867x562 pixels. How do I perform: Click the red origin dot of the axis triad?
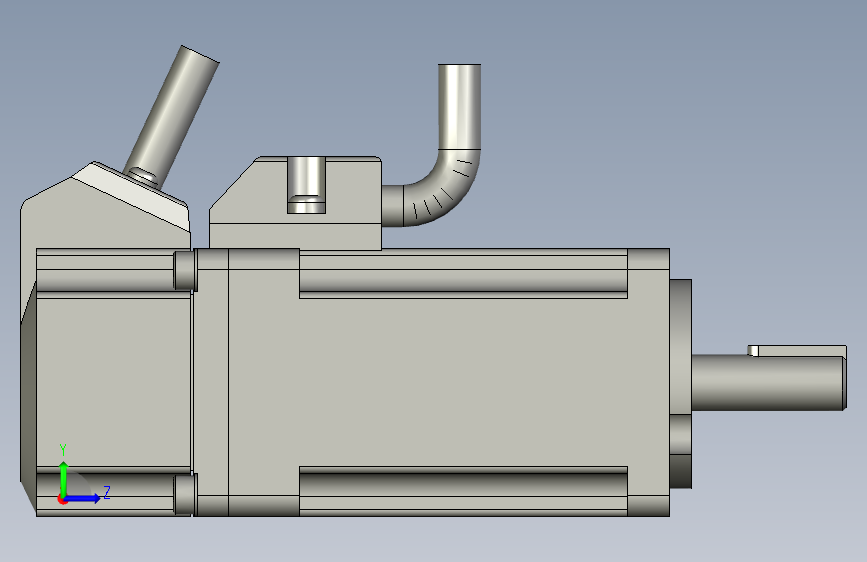coord(62,499)
